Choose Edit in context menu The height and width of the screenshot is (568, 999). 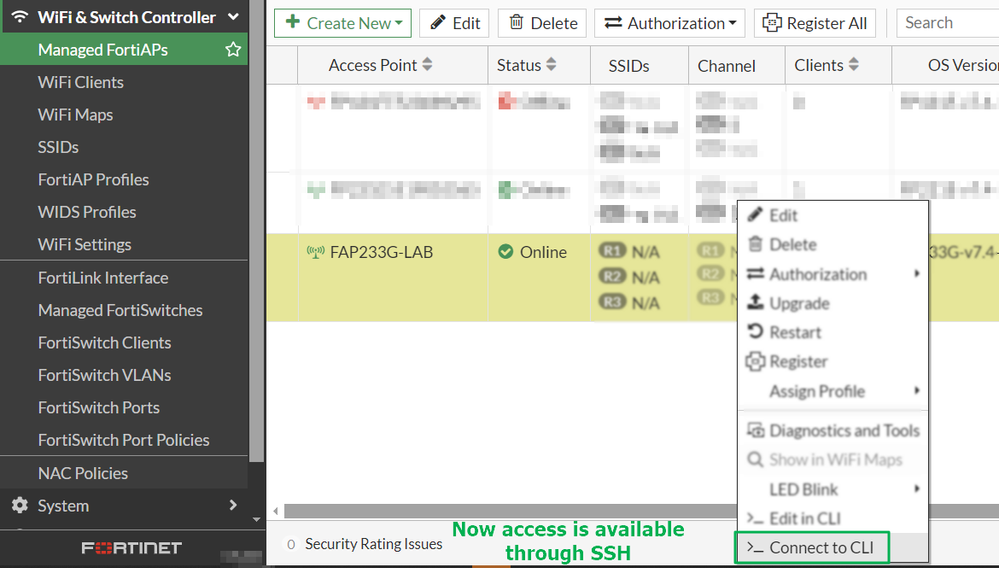point(833,215)
